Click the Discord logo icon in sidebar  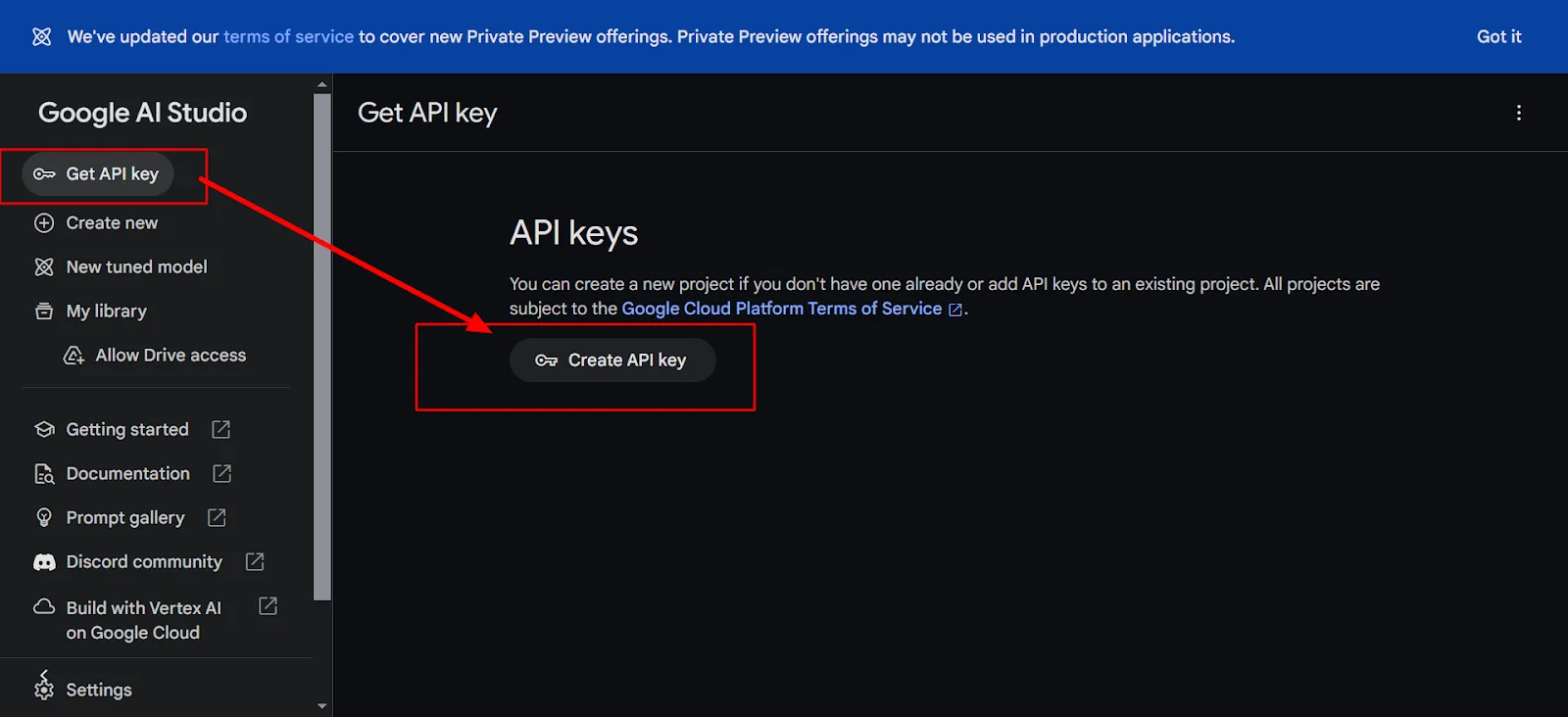[44, 562]
